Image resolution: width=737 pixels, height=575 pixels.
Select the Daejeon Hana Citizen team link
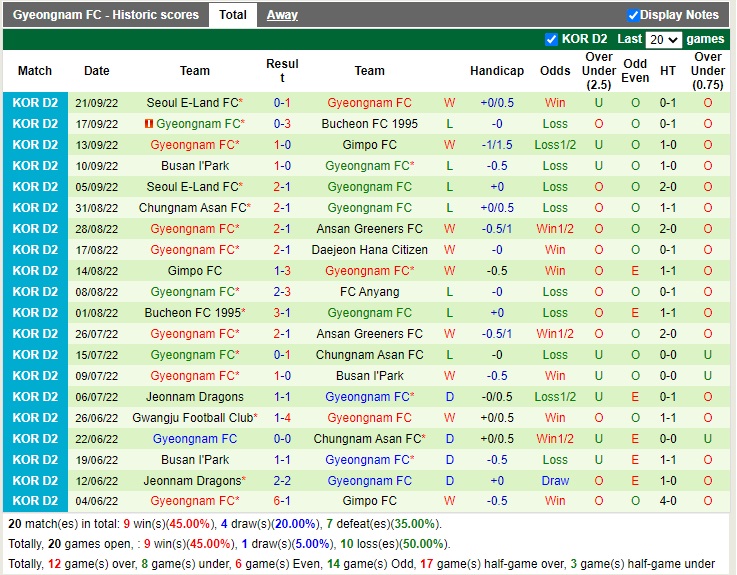pyautogui.click(x=369, y=250)
